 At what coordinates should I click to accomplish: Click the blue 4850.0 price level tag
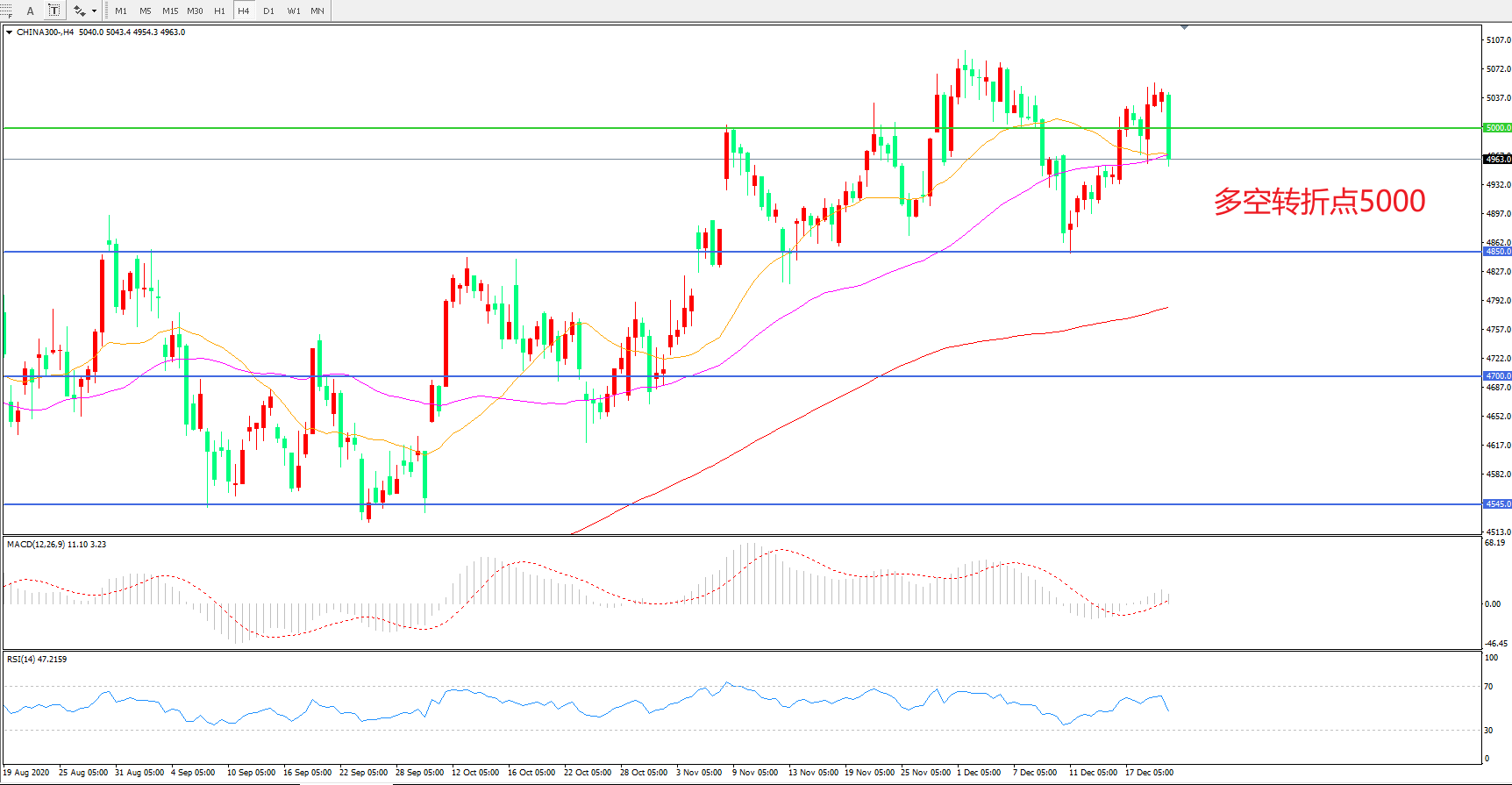(1497, 252)
